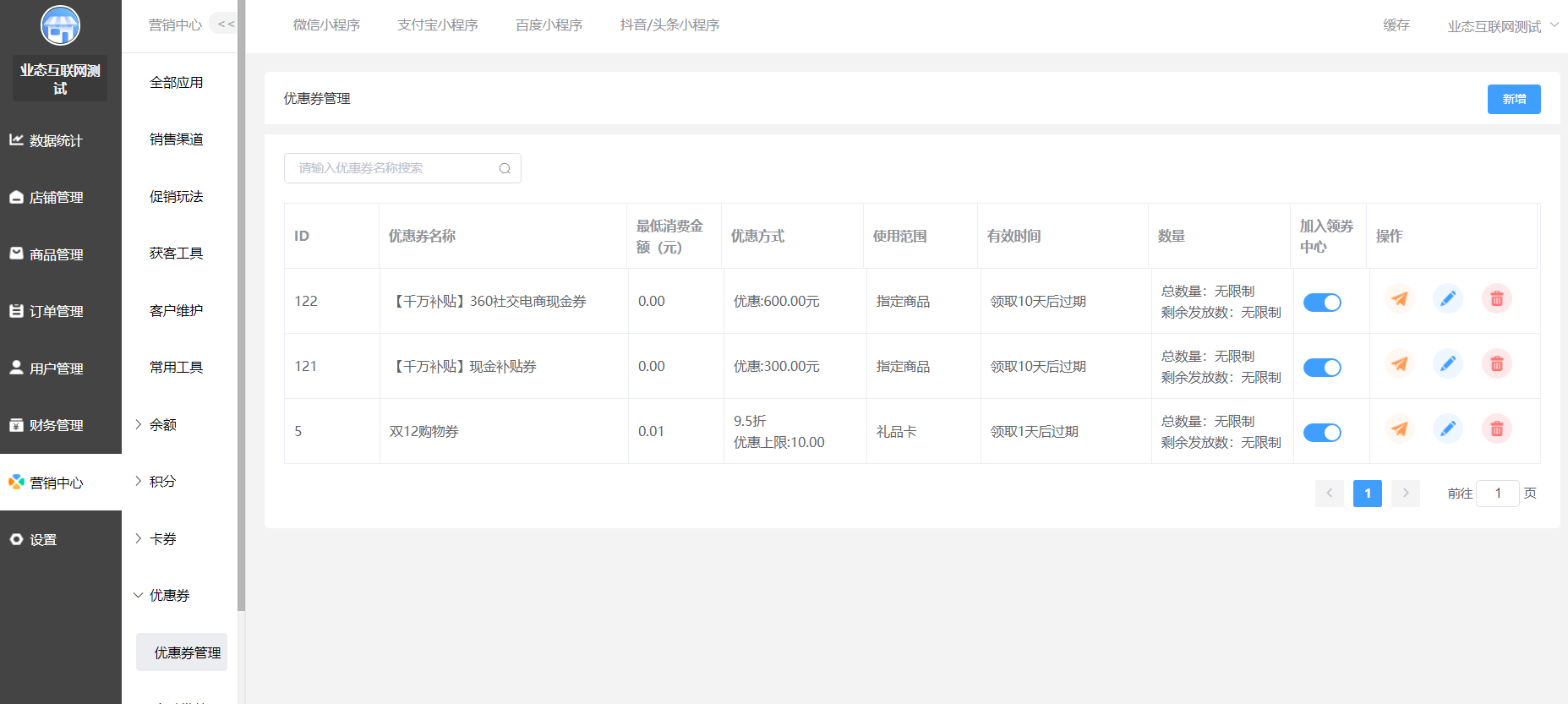Screen dimensions: 1568x704
Task: Click the 缓存 link in header
Action: 1396,25
